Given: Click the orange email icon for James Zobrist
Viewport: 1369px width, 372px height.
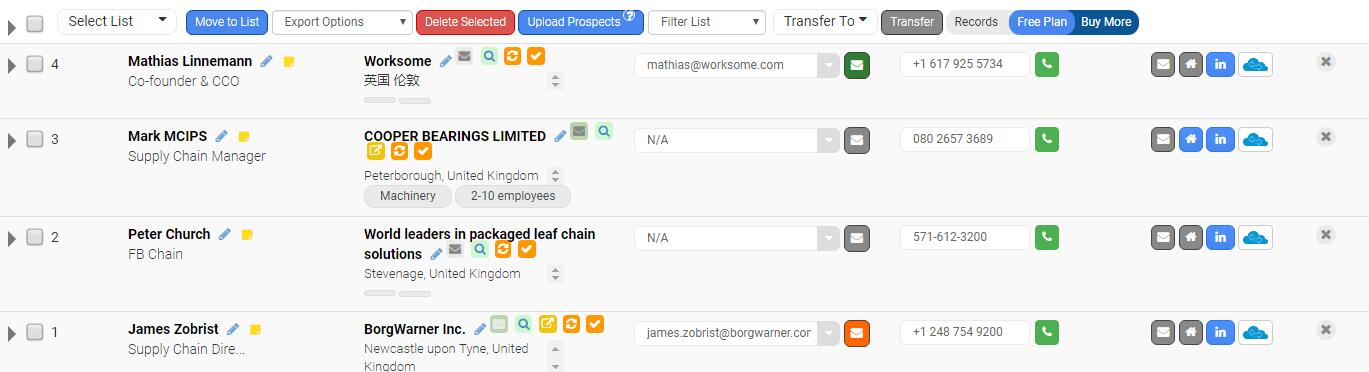Looking at the screenshot, I should 857,332.
